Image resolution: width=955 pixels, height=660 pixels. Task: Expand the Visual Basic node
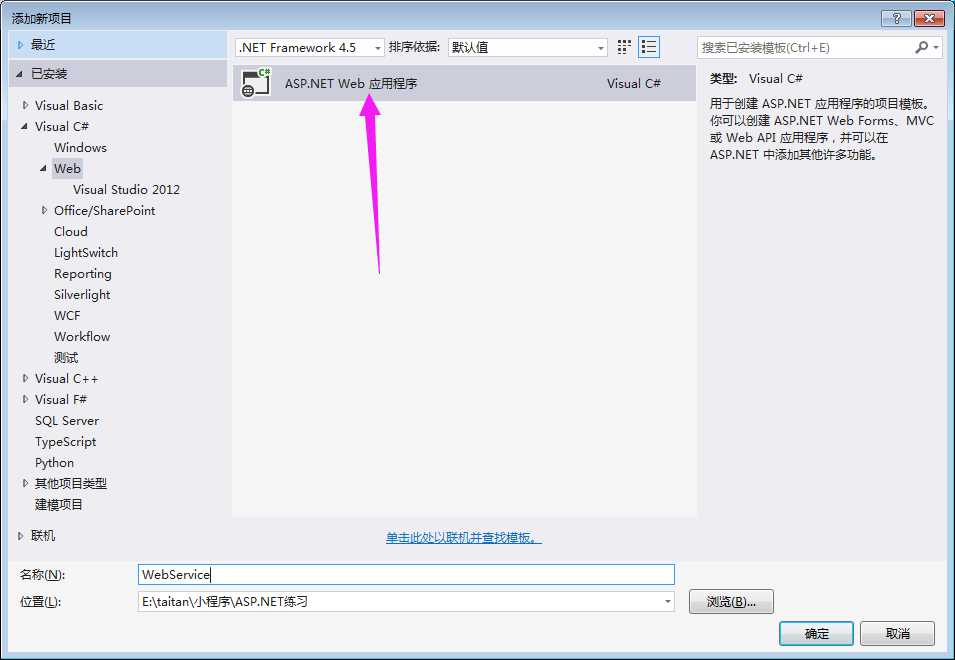[25, 105]
